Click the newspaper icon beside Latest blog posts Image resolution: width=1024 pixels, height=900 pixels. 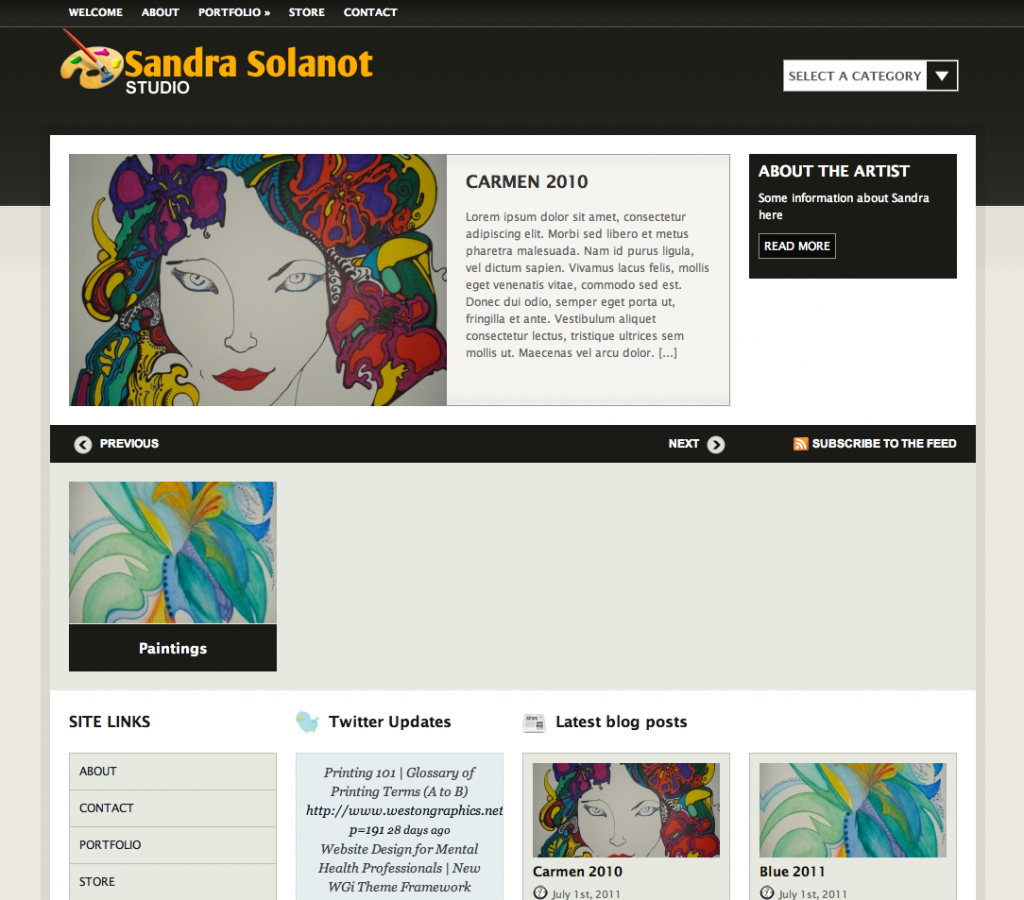coord(534,722)
